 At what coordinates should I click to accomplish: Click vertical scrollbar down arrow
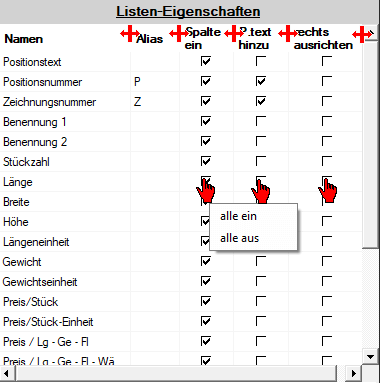[371, 356]
